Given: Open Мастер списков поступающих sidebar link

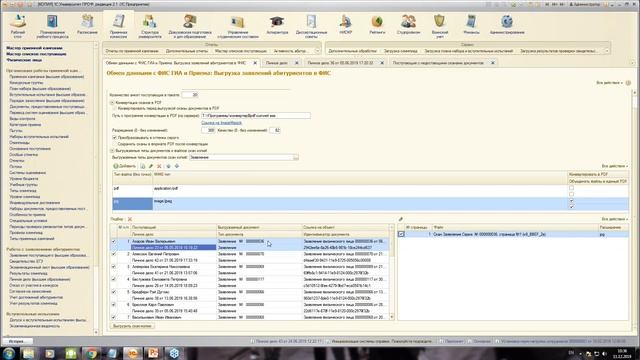Looking at the screenshot, I should point(36,54).
